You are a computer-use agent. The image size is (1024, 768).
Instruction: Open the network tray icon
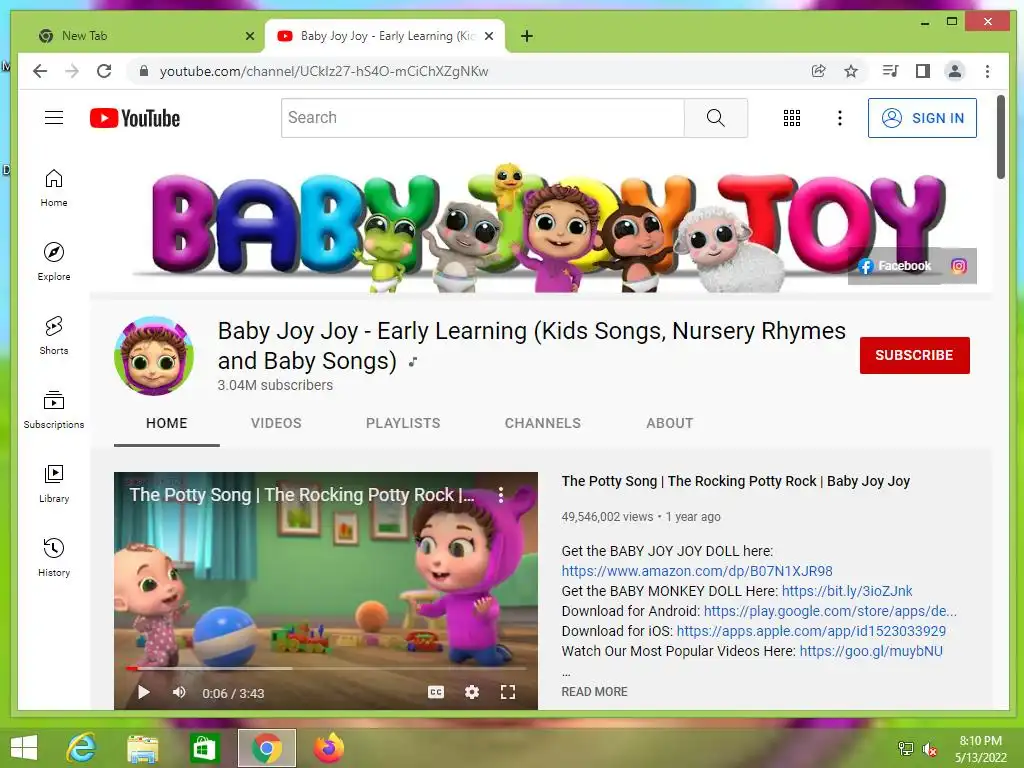pyautogui.click(x=906, y=749)
